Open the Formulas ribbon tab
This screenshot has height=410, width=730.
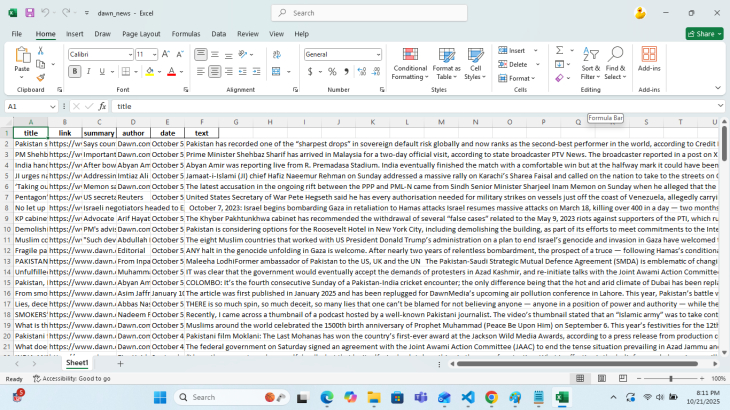click(185, 33)
